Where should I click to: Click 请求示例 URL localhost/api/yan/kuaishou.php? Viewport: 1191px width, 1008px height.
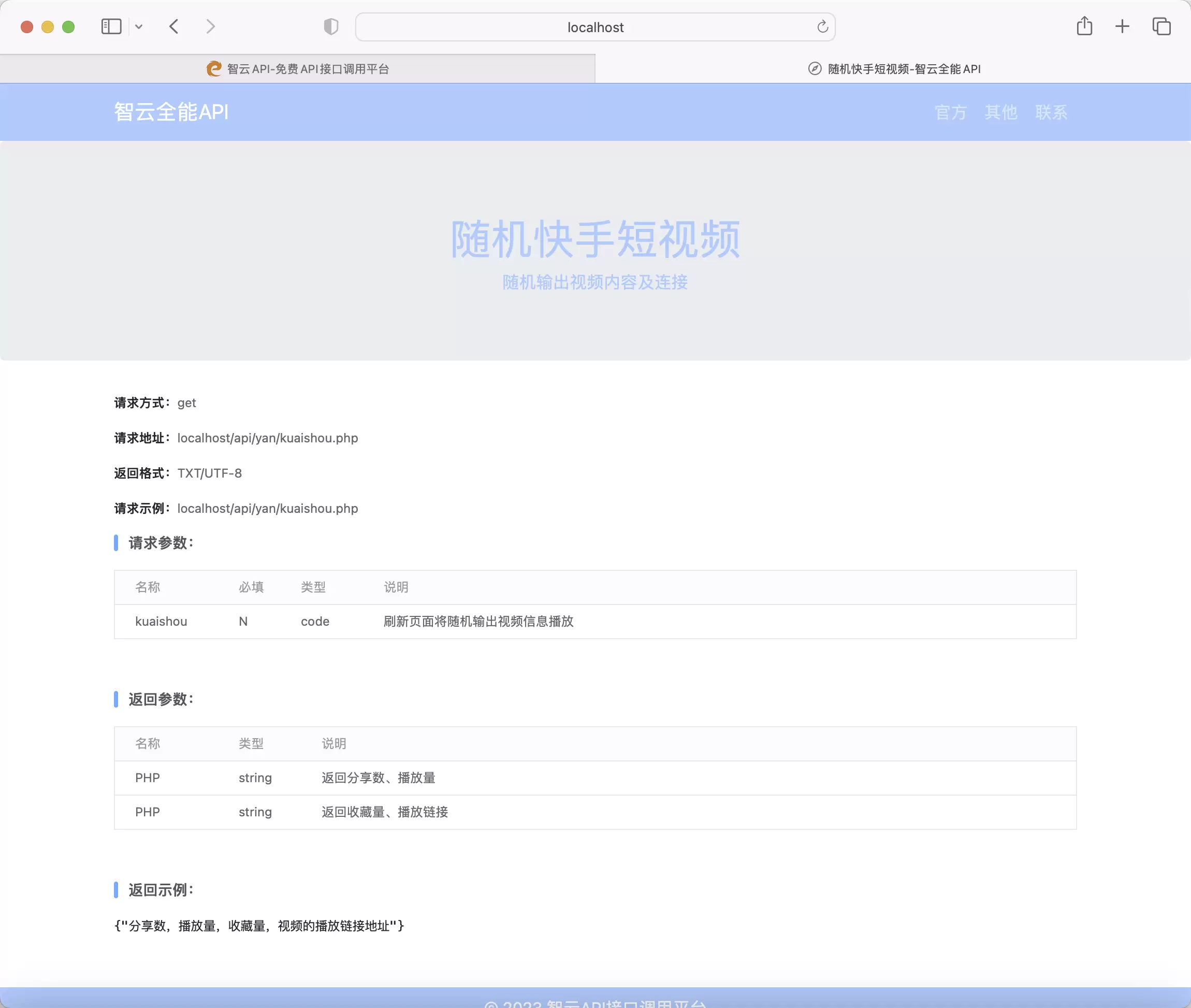pos(268,509)
